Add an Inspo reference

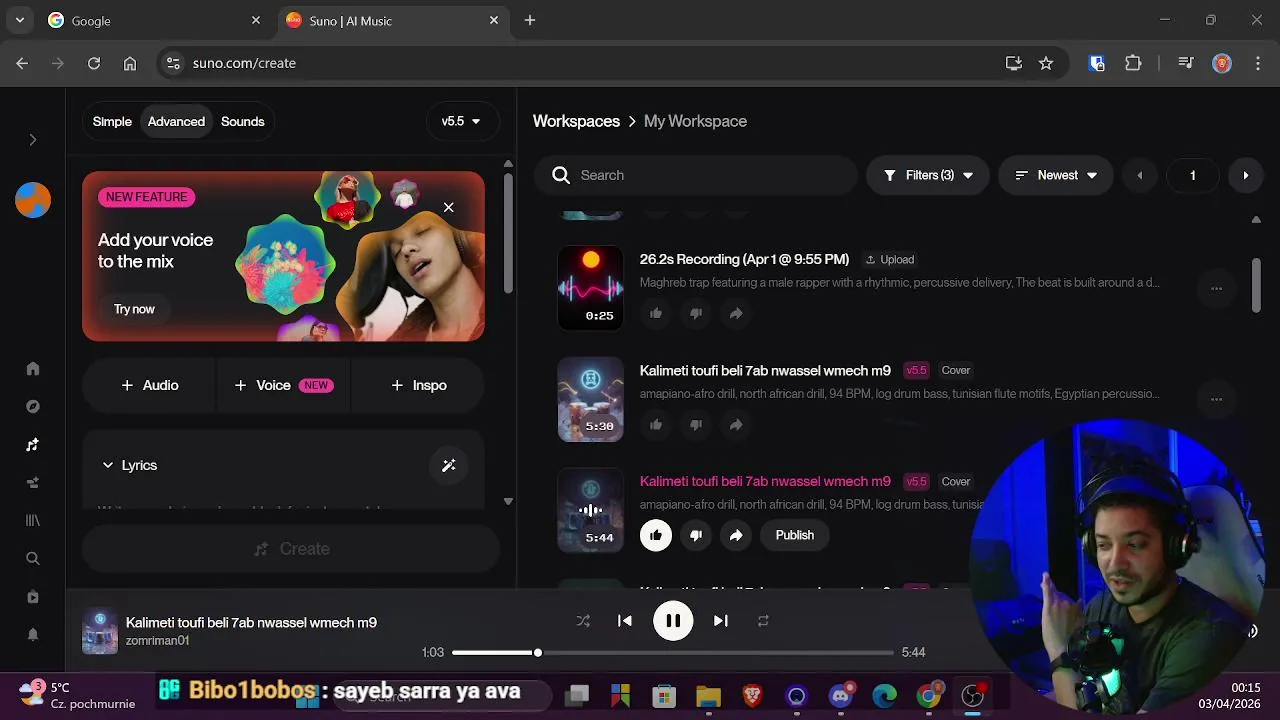418,385
